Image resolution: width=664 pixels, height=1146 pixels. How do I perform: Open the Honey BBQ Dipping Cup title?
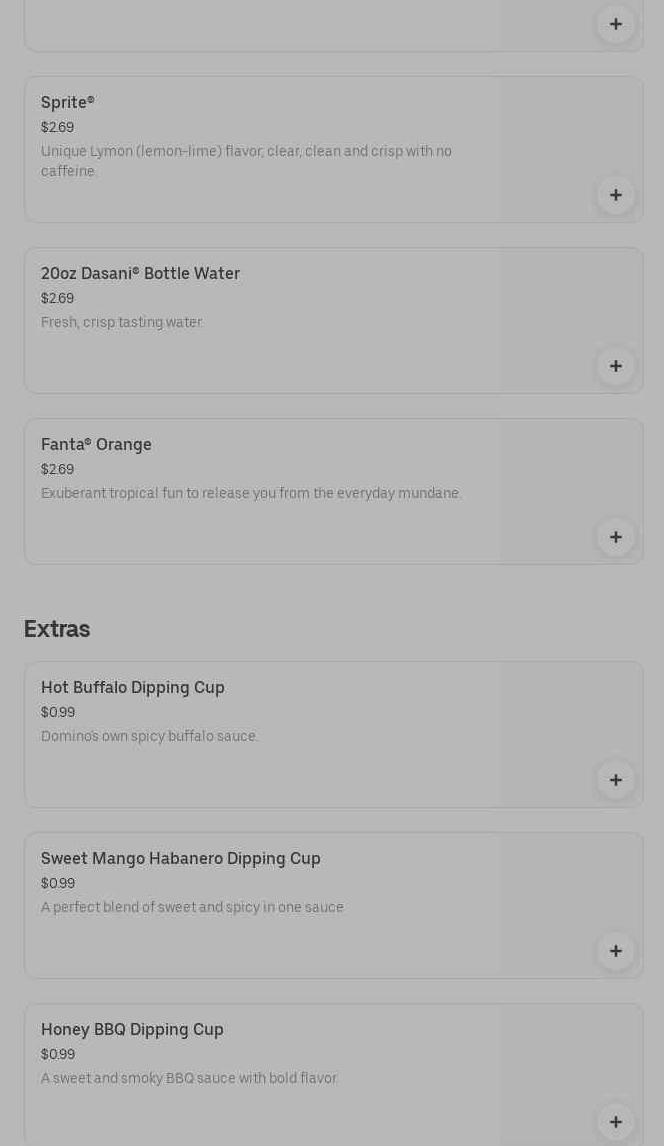click(132, 1029)
